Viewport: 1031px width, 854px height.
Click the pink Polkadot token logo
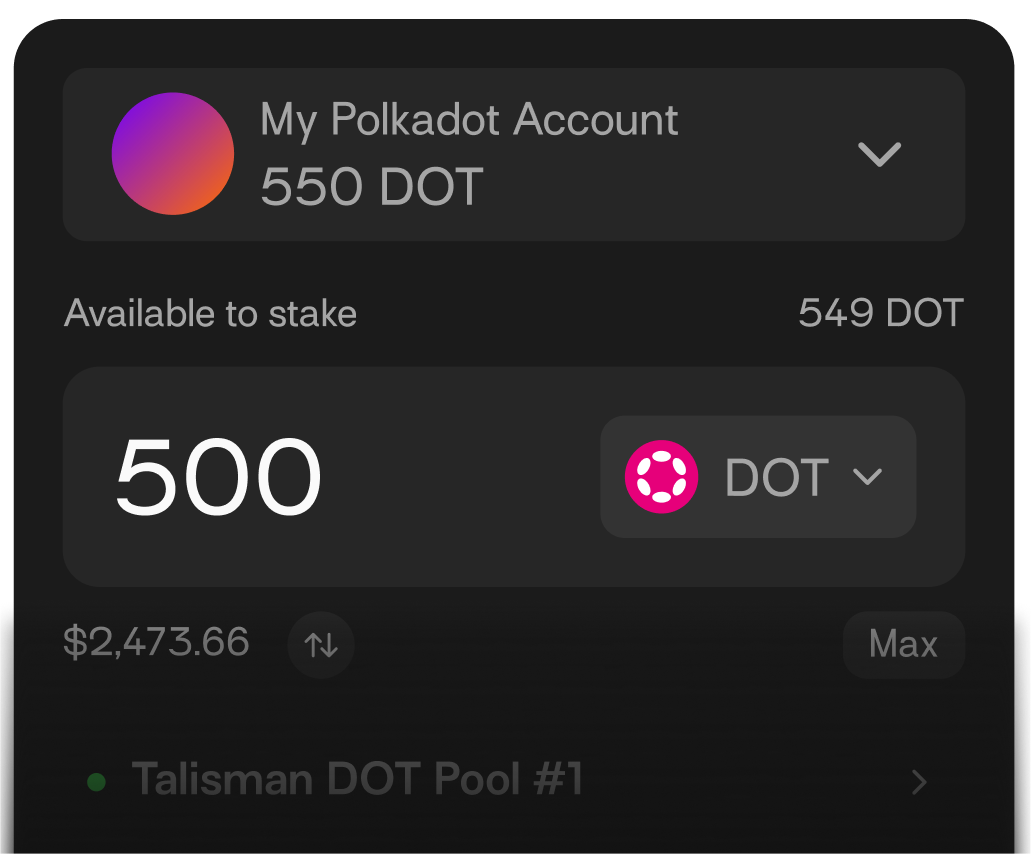pyautogui.click(x=661, y=477)
